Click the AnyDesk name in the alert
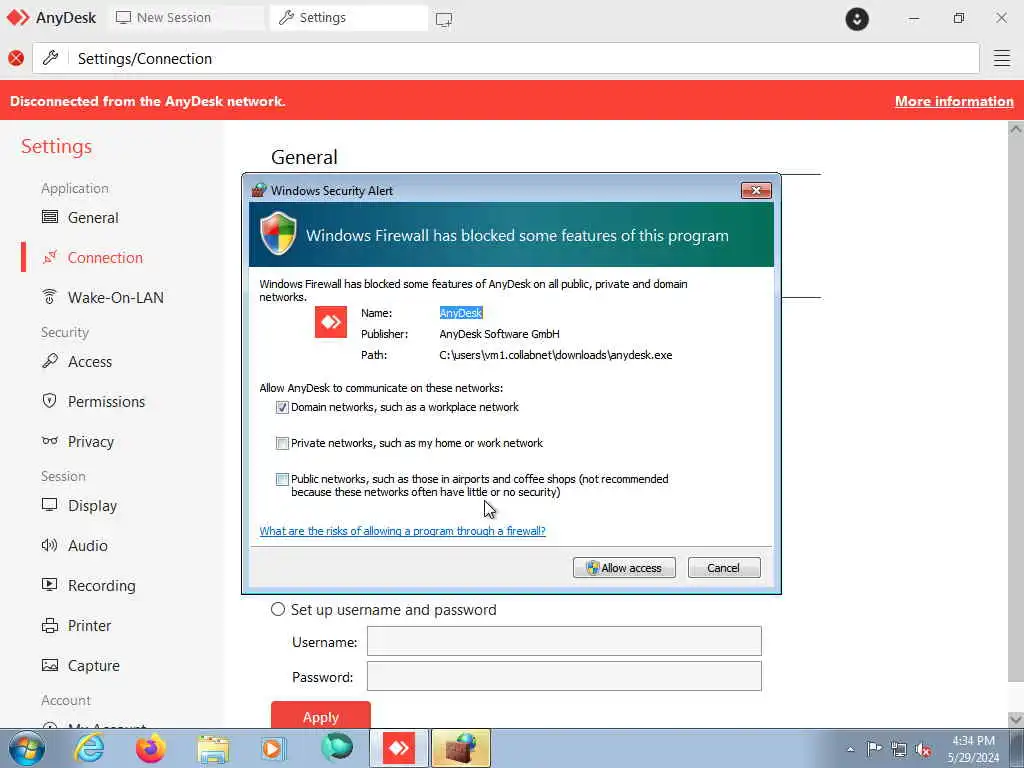 coord(460,313)
